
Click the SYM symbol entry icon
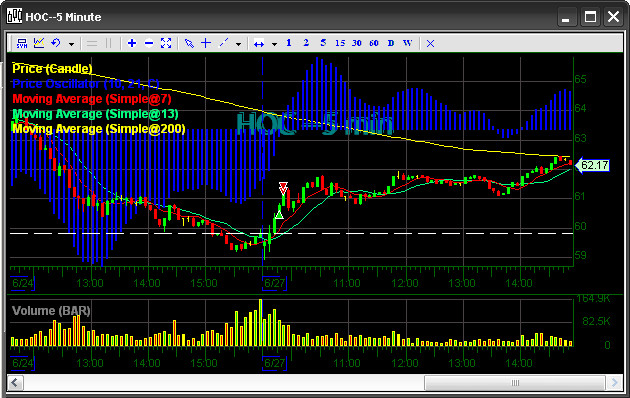point(22,43)
